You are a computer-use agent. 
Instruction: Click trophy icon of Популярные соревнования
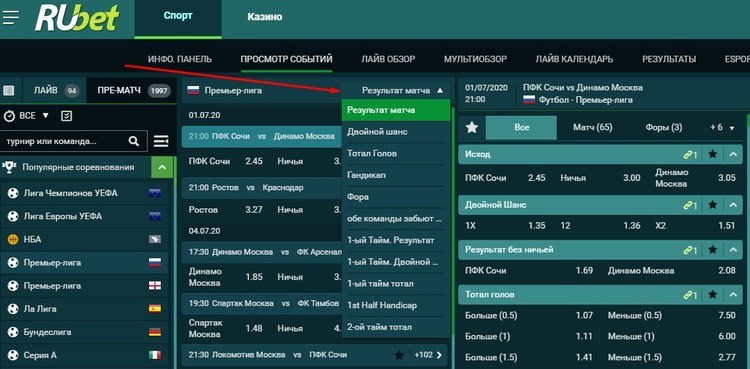click(9, 167)
